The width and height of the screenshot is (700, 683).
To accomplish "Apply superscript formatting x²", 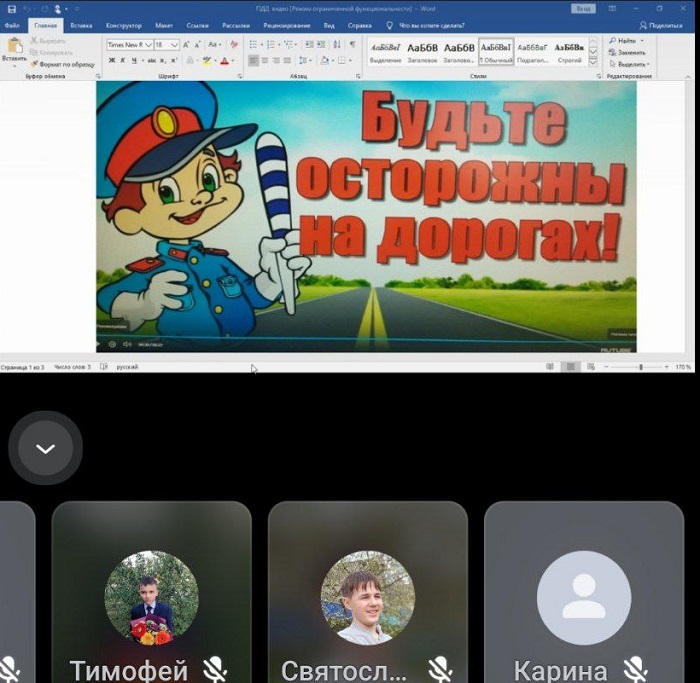I will [x=174, y=60].
